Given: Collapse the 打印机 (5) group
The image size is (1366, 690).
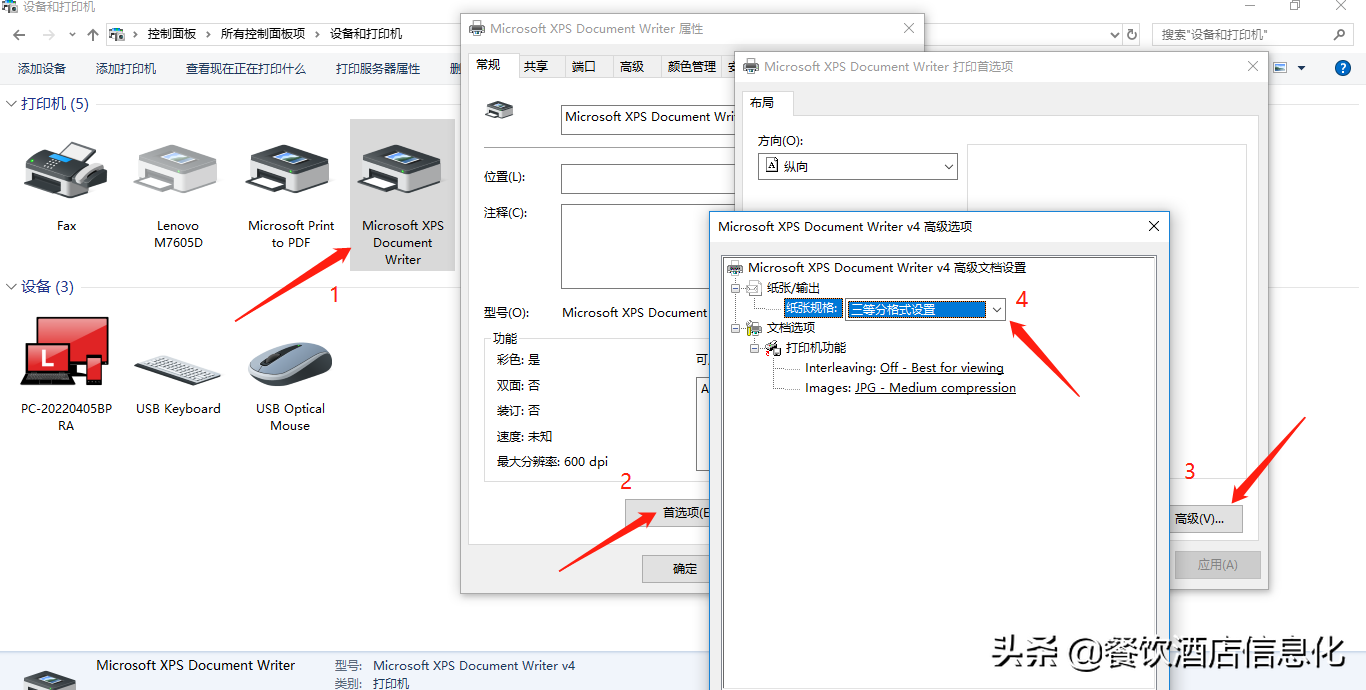Looking at the screenshot, I should click(12, 104).
